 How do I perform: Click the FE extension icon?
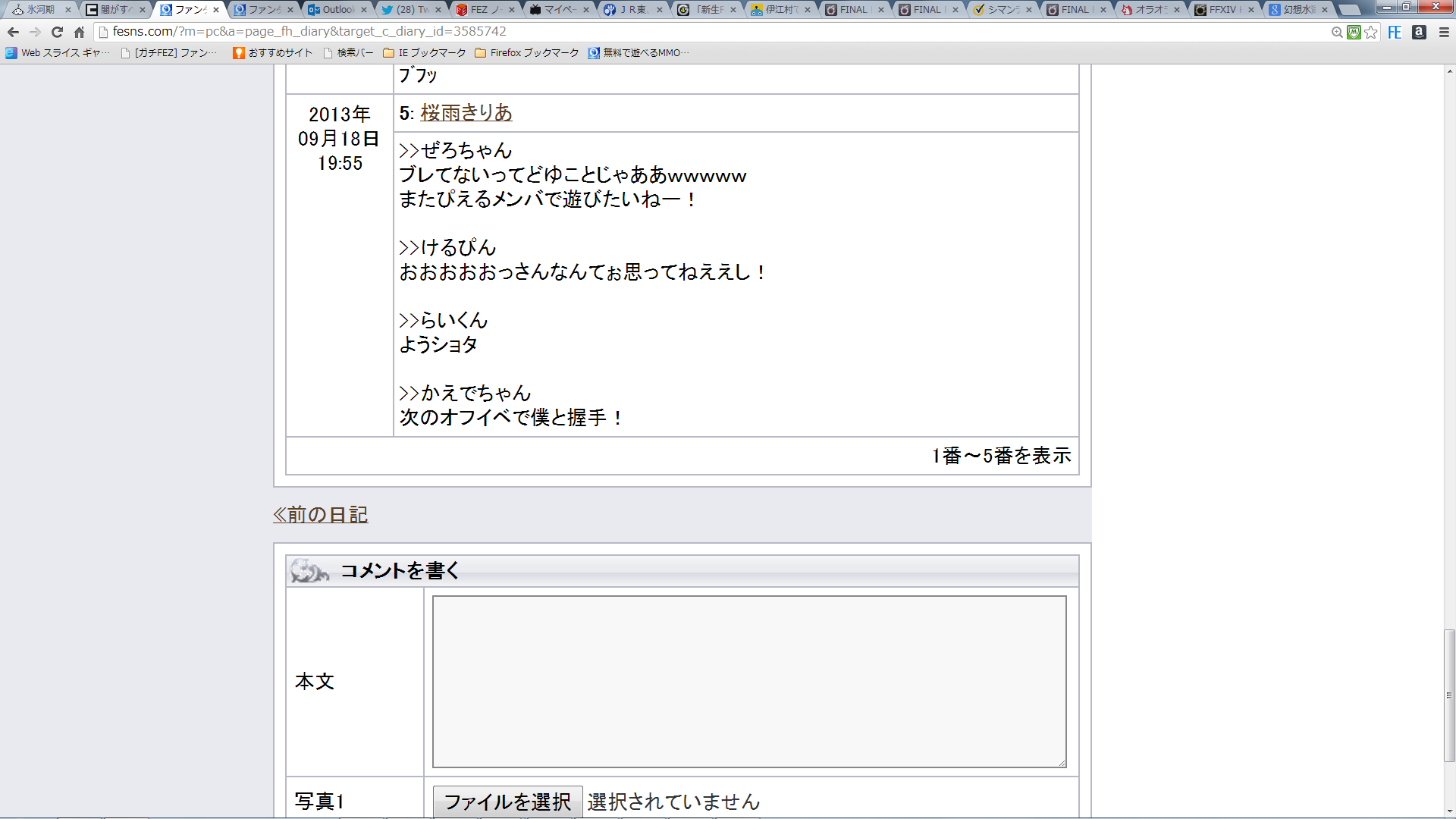pos(1395,32)
